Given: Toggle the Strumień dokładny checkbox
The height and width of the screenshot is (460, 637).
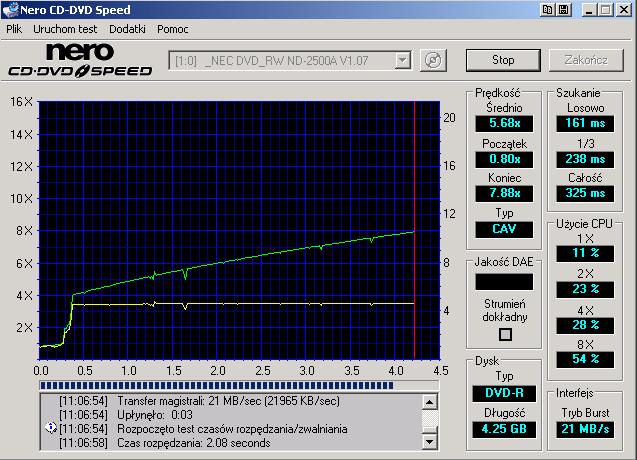Looking at the screenshot, I should coord(505,334).
